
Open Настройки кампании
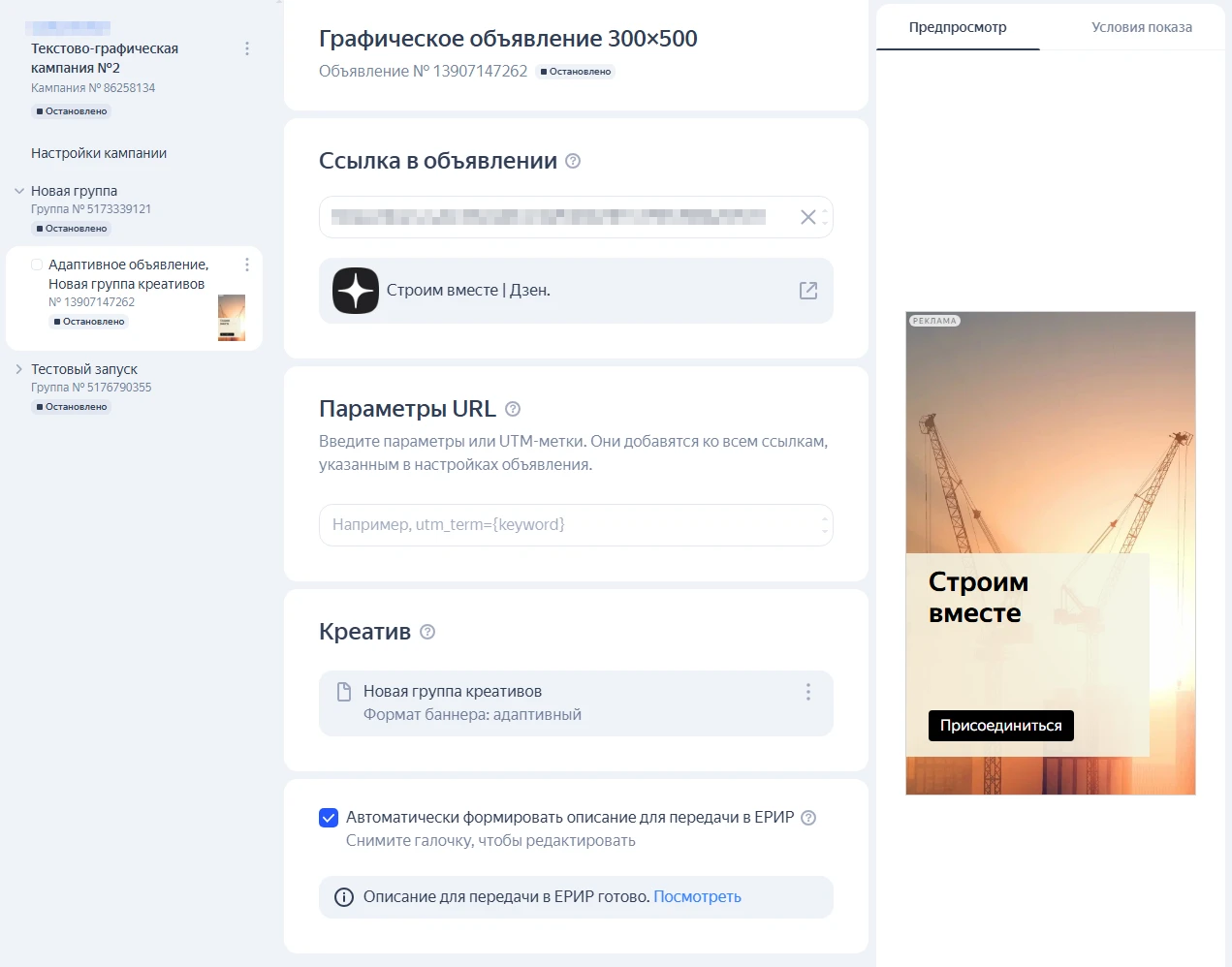[x=99, y=153]
